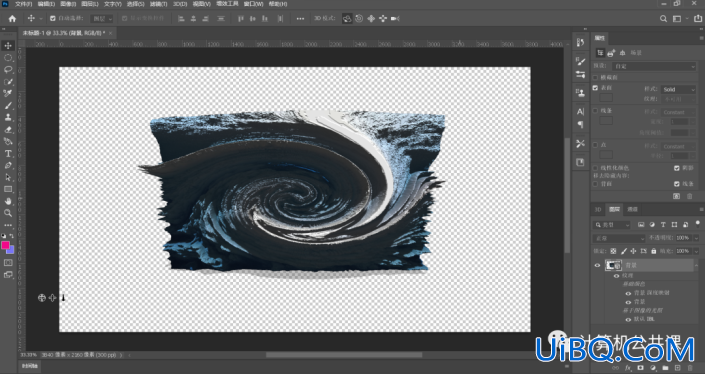
Task: Select the Zoom magnifier tool
Action: tap(8, 213)
